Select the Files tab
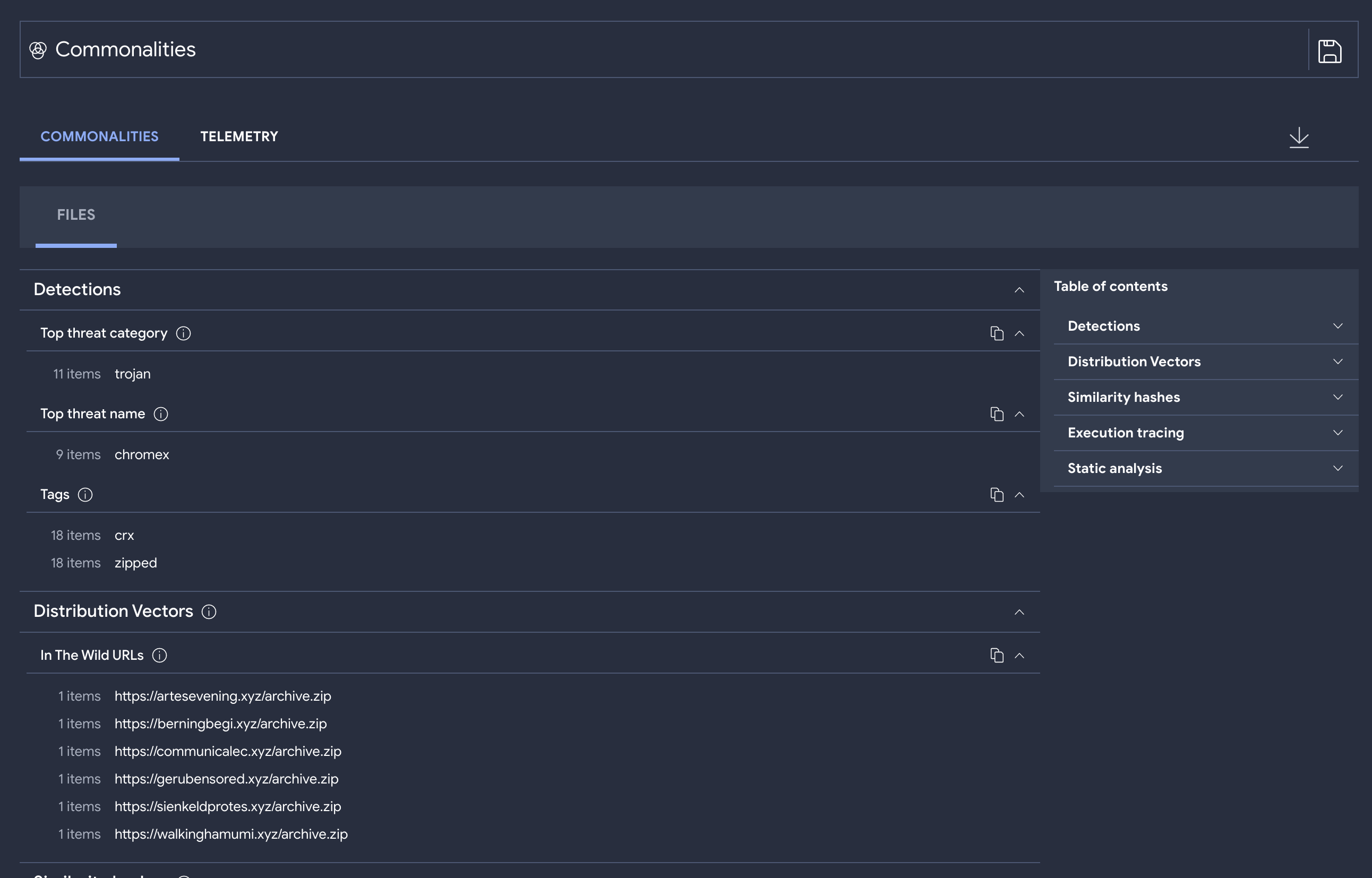The height and width of the screenshot is (878, 1372). click(76, 215)
